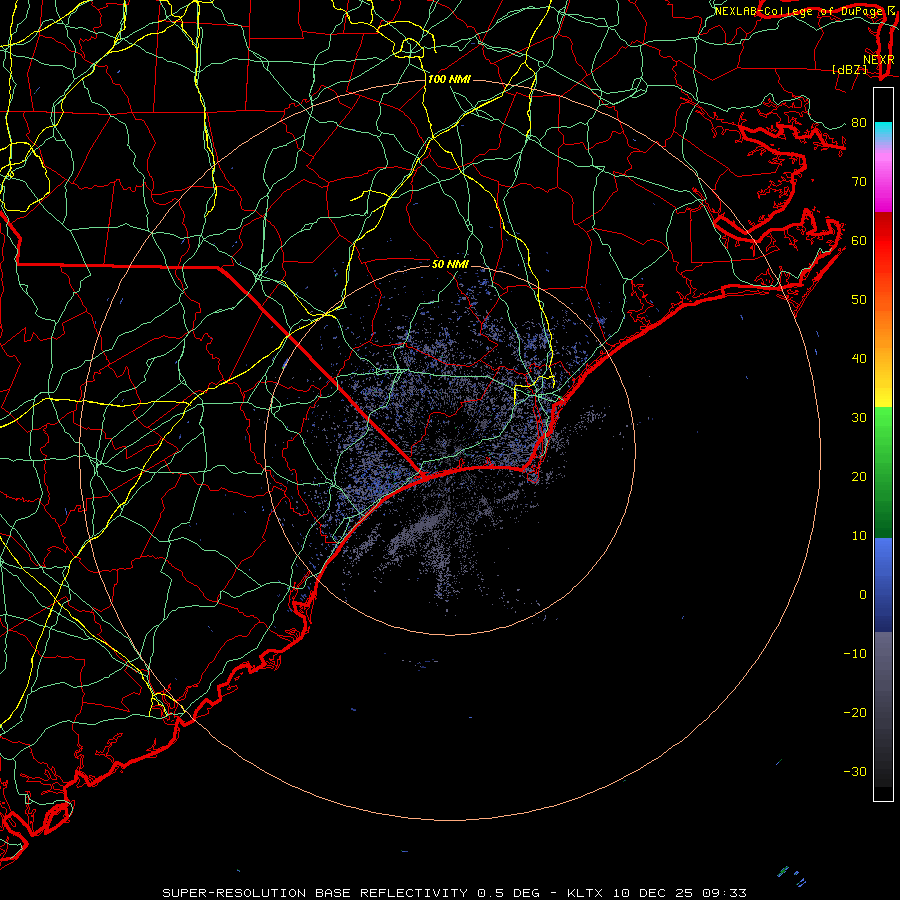Click the -30 value on the color scale
Viewport: 900px width, 900px height.
tap(855, 771)
